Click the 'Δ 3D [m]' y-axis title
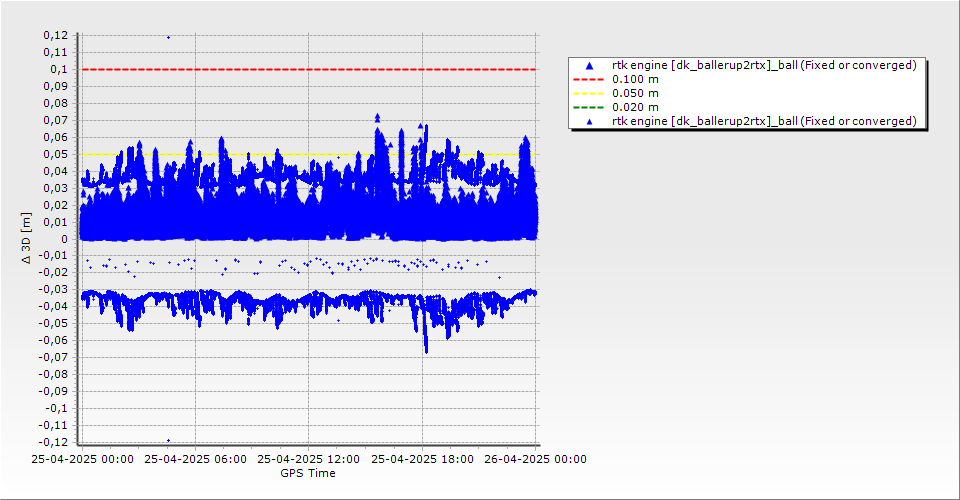 (26, 239)
